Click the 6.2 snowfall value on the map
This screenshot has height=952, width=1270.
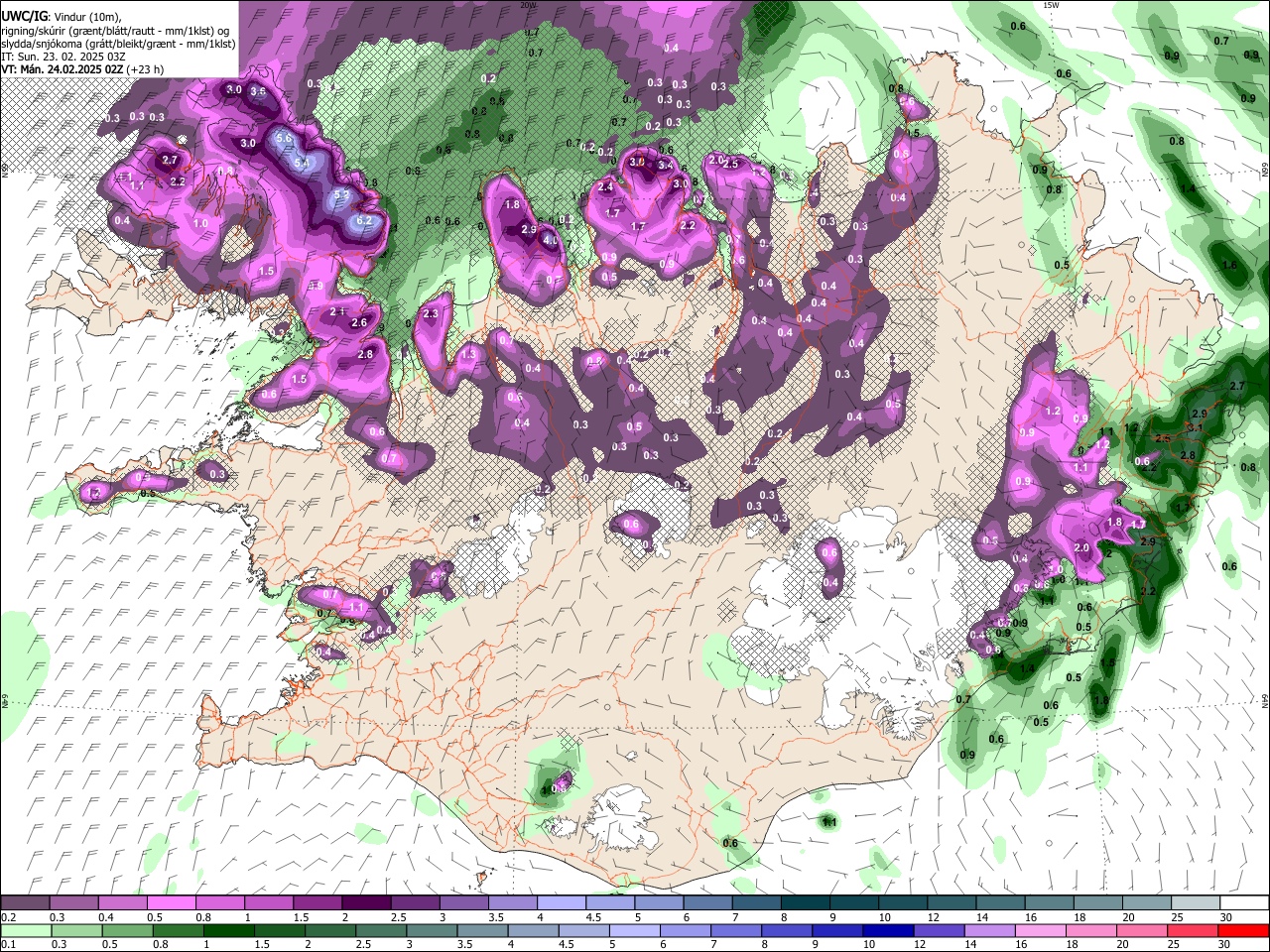pyautogui.click(x=363, y=220)
